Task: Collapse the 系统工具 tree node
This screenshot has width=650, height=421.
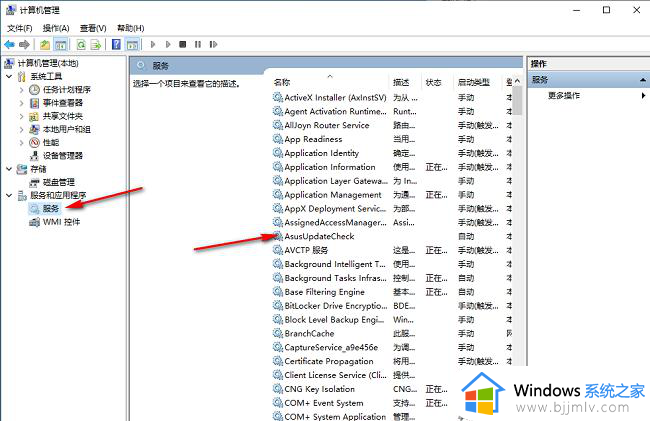Action: click(x=9, y=76)
